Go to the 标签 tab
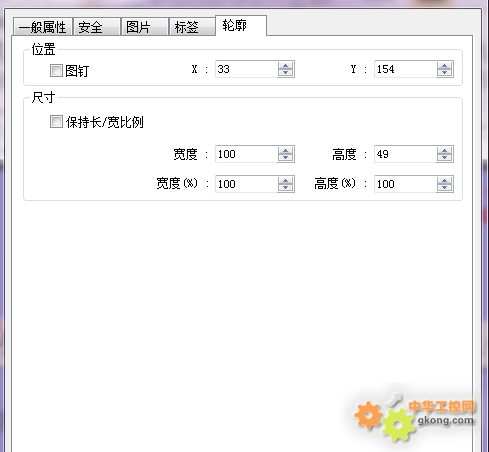 (193, 27)
